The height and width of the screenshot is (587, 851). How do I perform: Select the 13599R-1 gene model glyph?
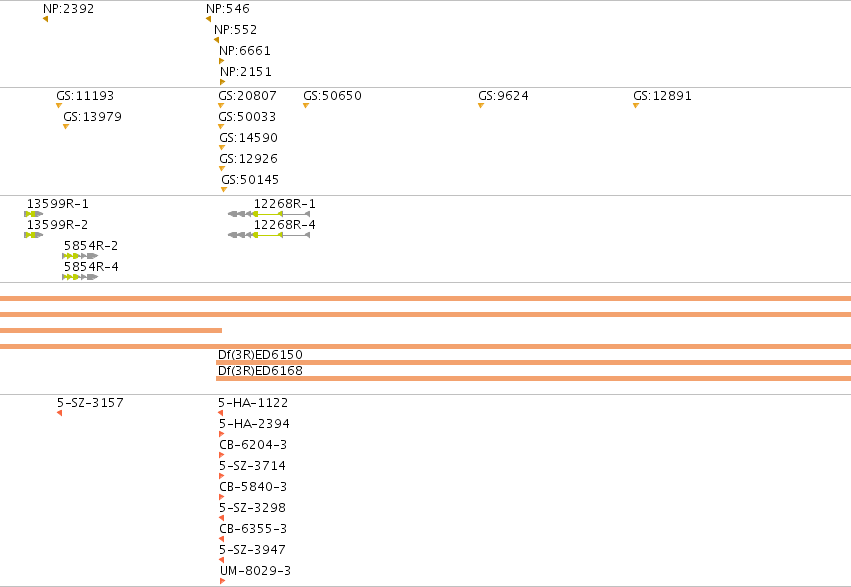tap(34, 214)
